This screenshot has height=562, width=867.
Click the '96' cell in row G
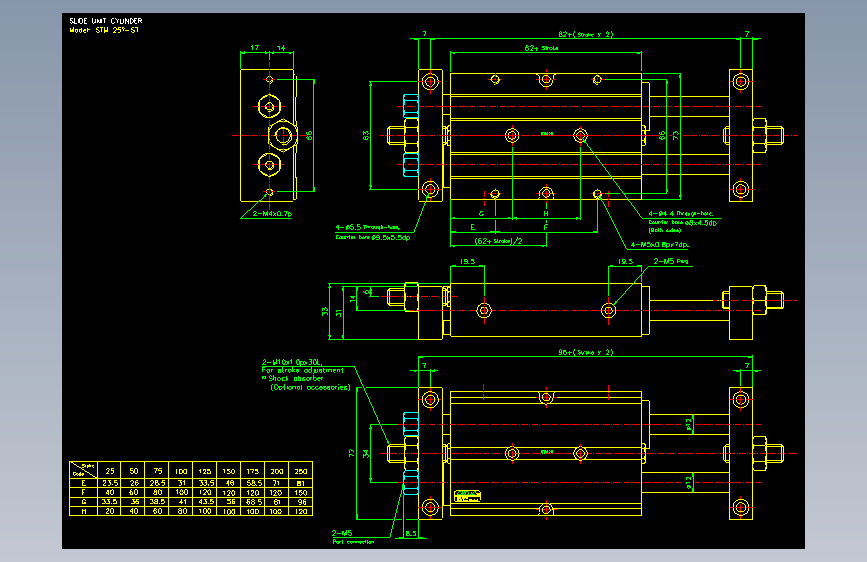(x=301, y=502)
